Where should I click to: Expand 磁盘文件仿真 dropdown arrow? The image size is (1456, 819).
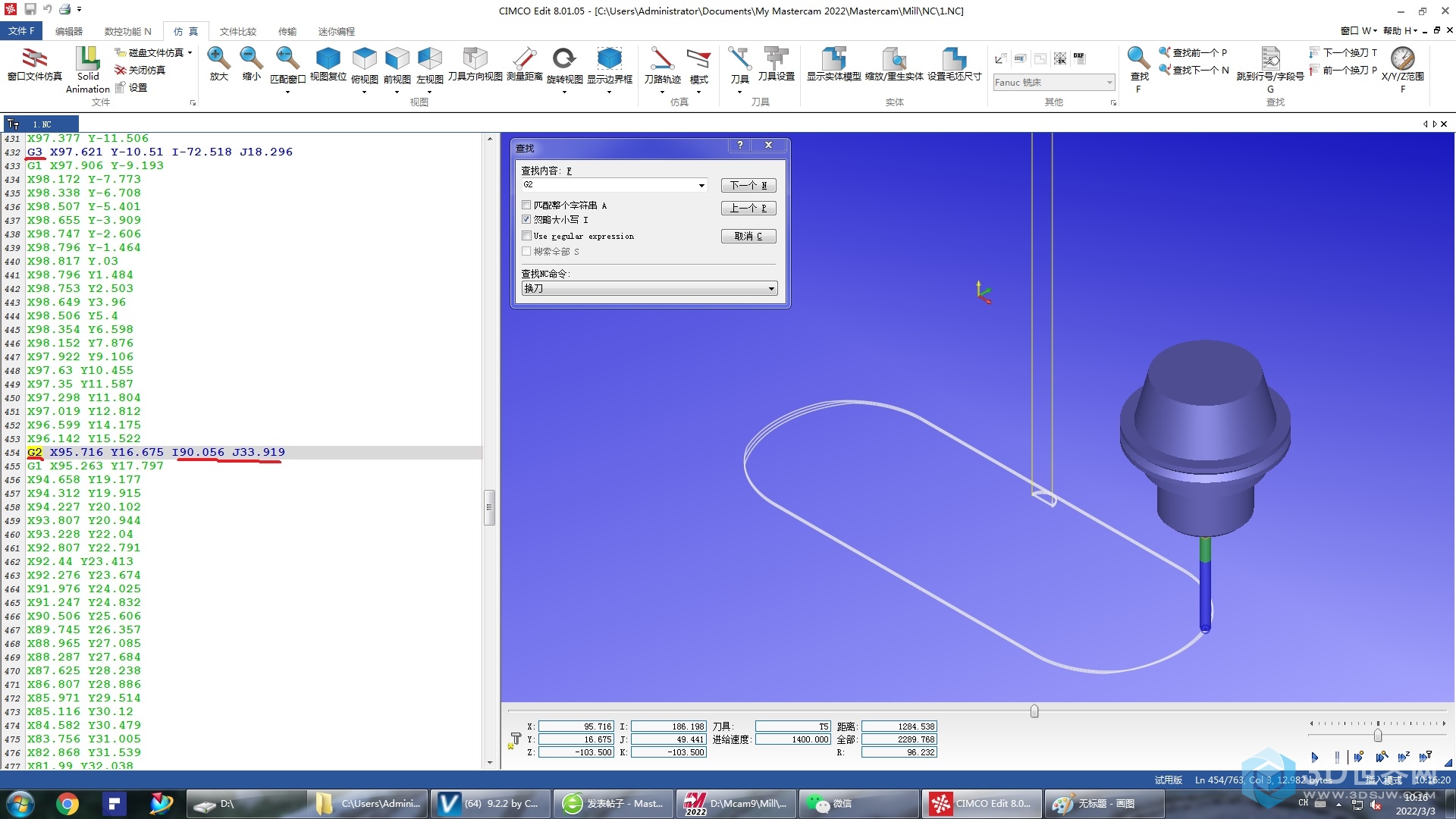[190, 52]
